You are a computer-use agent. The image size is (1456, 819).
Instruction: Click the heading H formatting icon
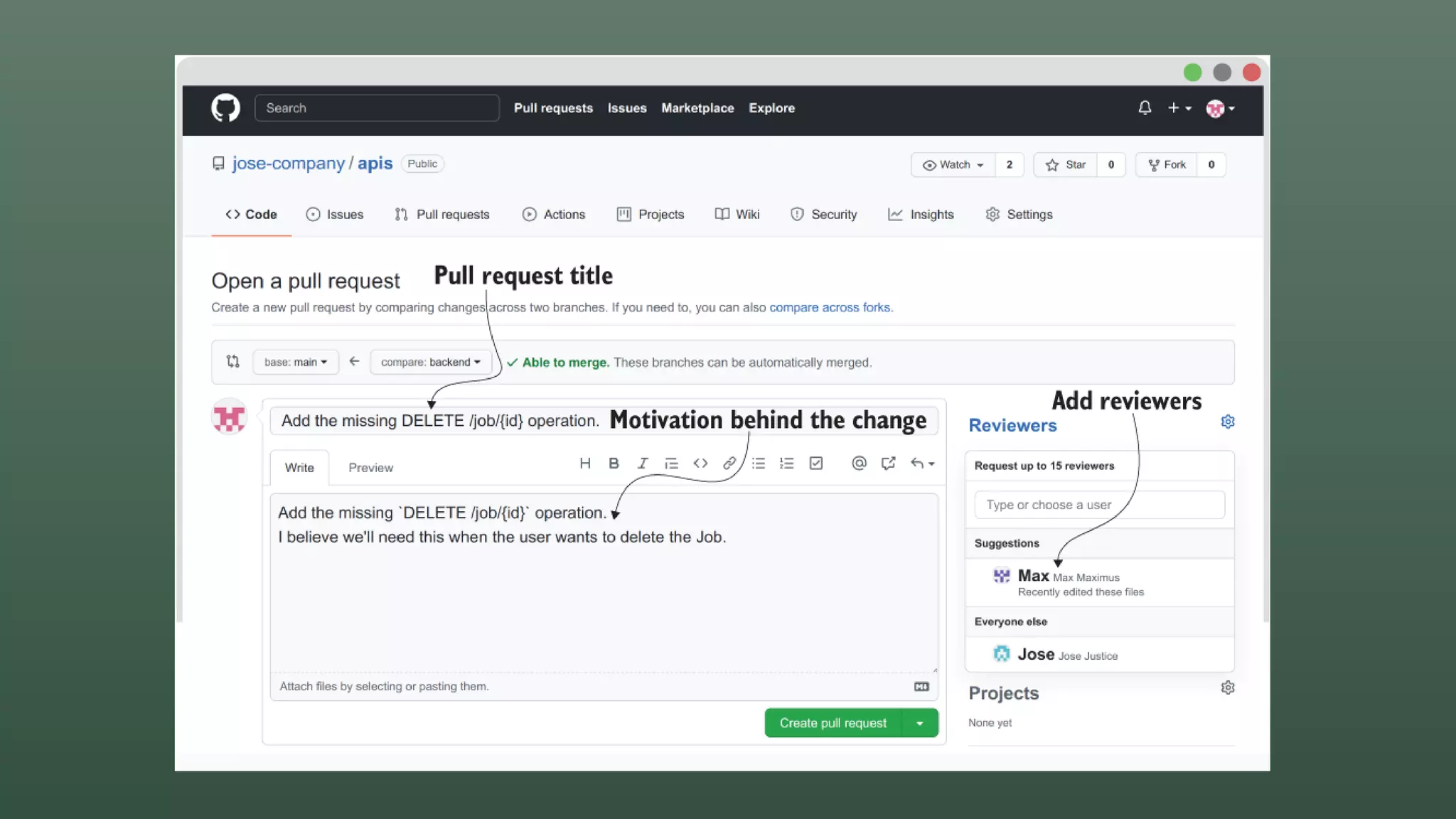point(585,464)
